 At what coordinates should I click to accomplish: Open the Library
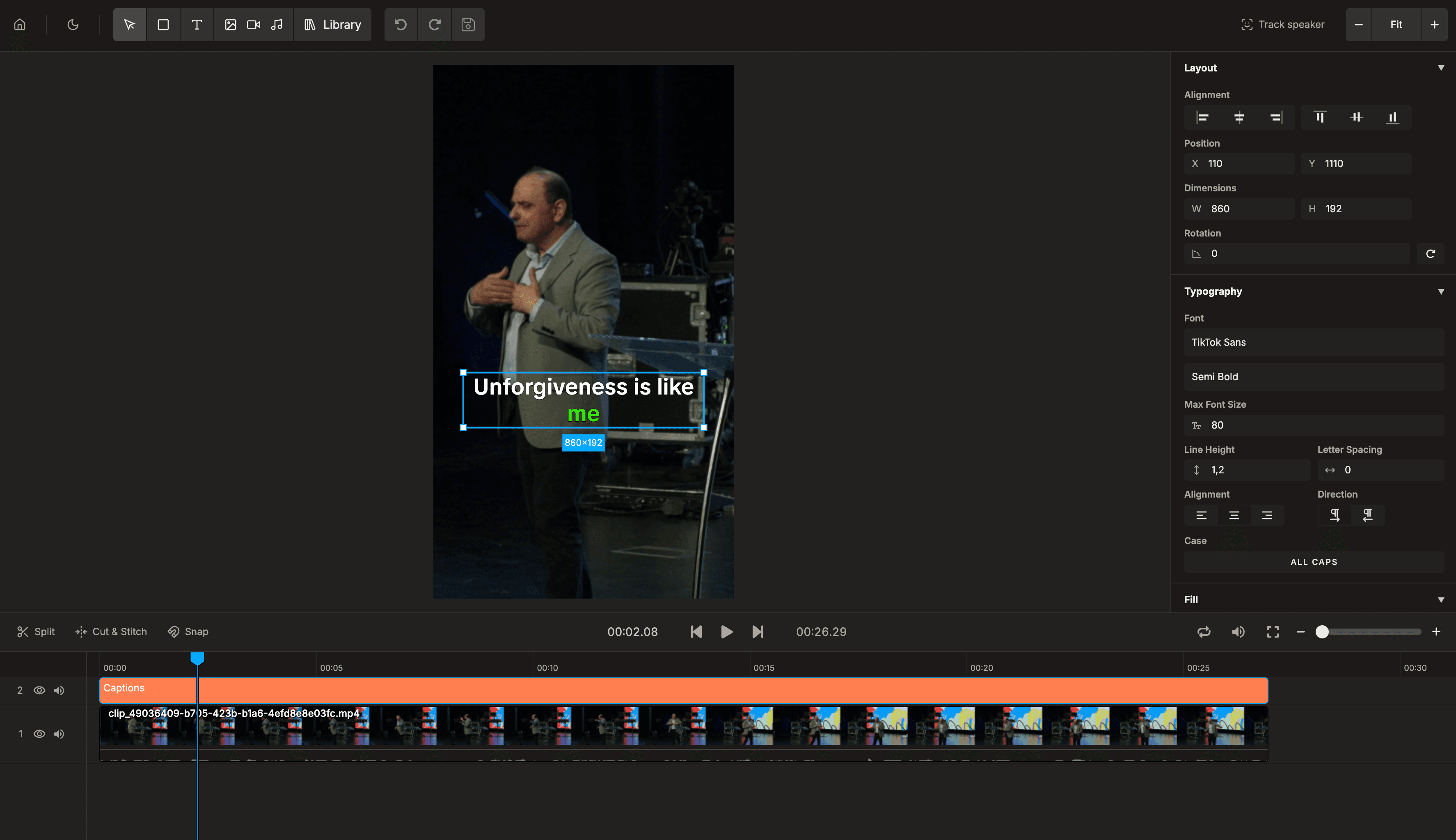pos(333,24)
